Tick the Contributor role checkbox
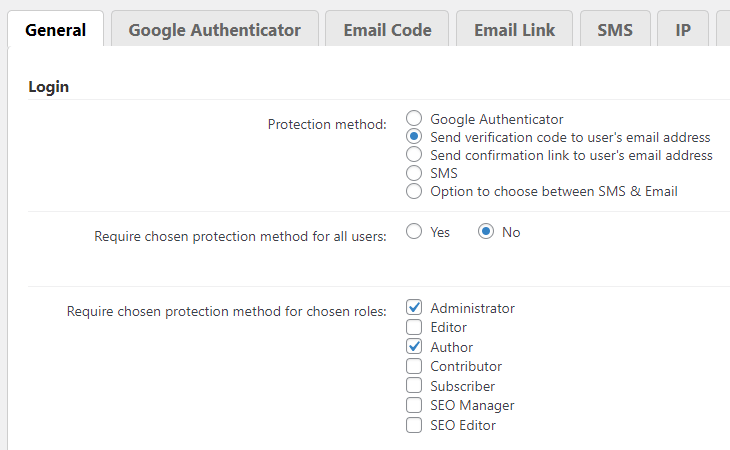Image resolution: width=730 pixels, height=450 pixels. [414, 366]
